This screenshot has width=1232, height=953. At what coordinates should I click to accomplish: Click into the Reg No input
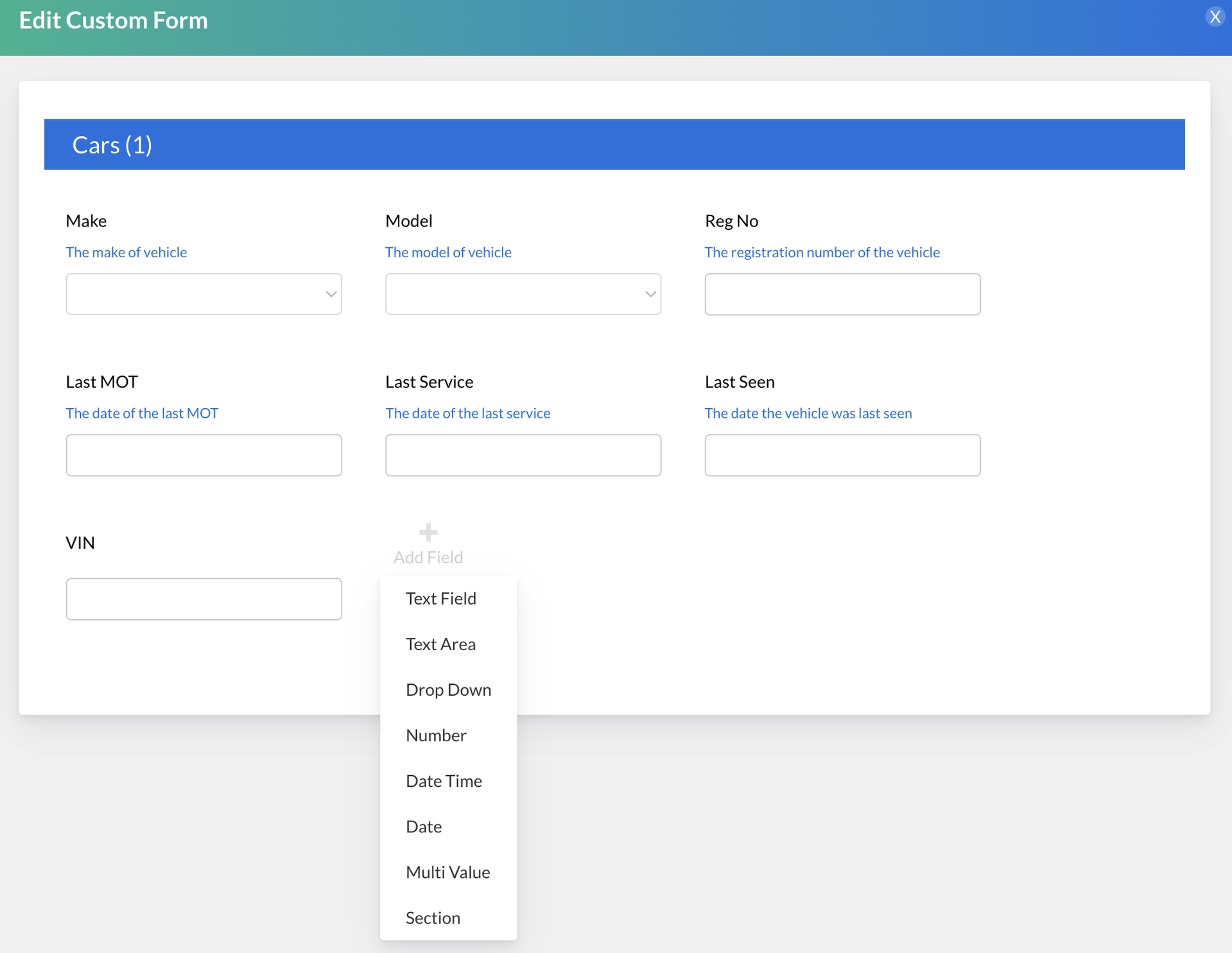[x=842, y=294]
